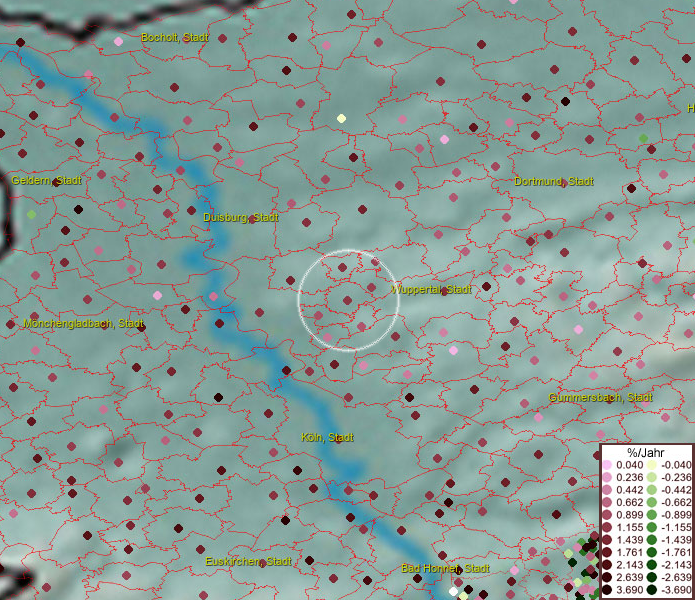Click the 0.040 pink legend swatch
The height and width of the screenshot is (600, 695).
pos(607,465)
